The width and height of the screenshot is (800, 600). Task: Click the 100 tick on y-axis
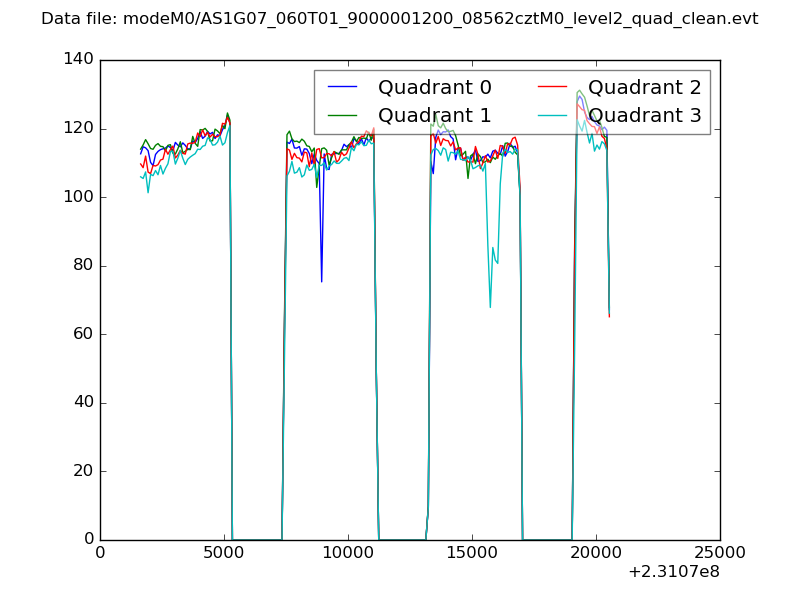82,197
